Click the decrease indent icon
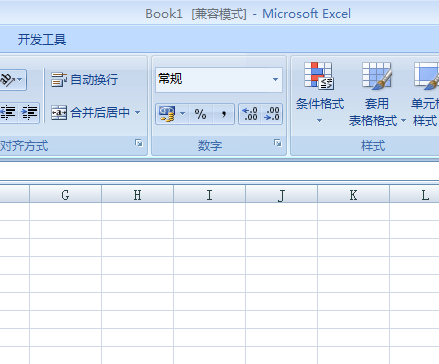Image resolution: width=439 pixels, height=364 pixels. [x=8, y=113]
